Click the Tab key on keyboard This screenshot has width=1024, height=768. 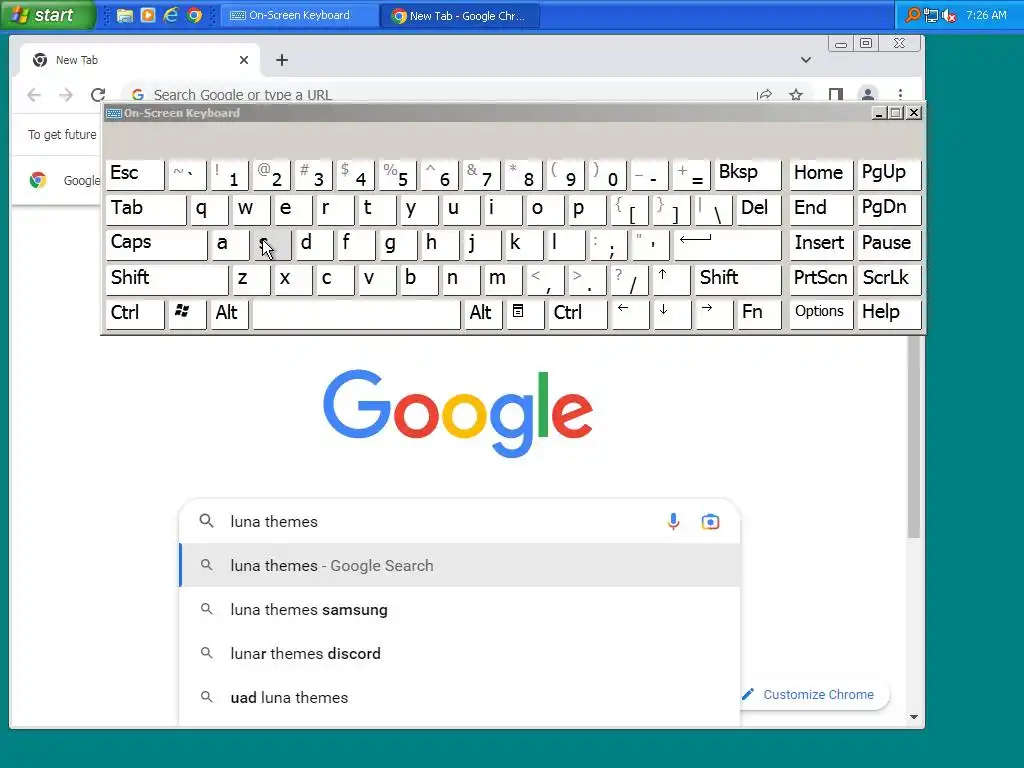click(146, 210)
